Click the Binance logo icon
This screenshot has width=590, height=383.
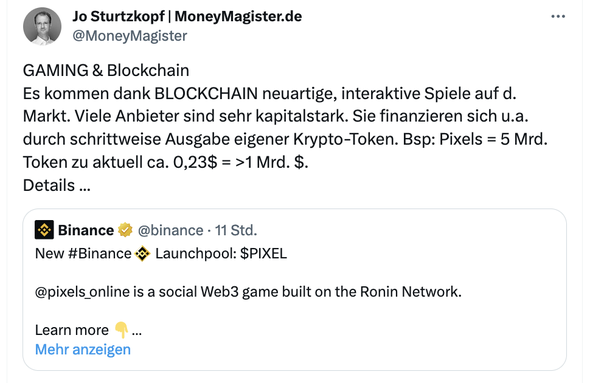point(44,230)
